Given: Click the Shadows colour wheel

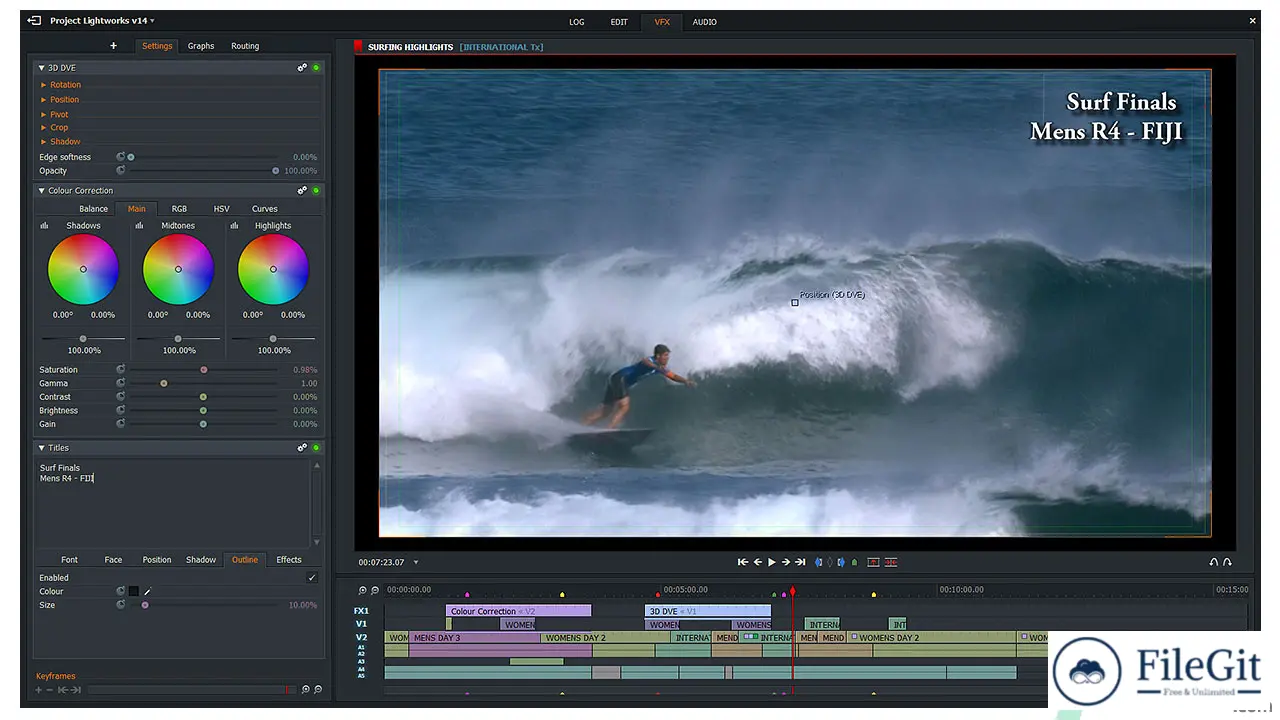Looking at the screenshot, I should pos(83,269).
